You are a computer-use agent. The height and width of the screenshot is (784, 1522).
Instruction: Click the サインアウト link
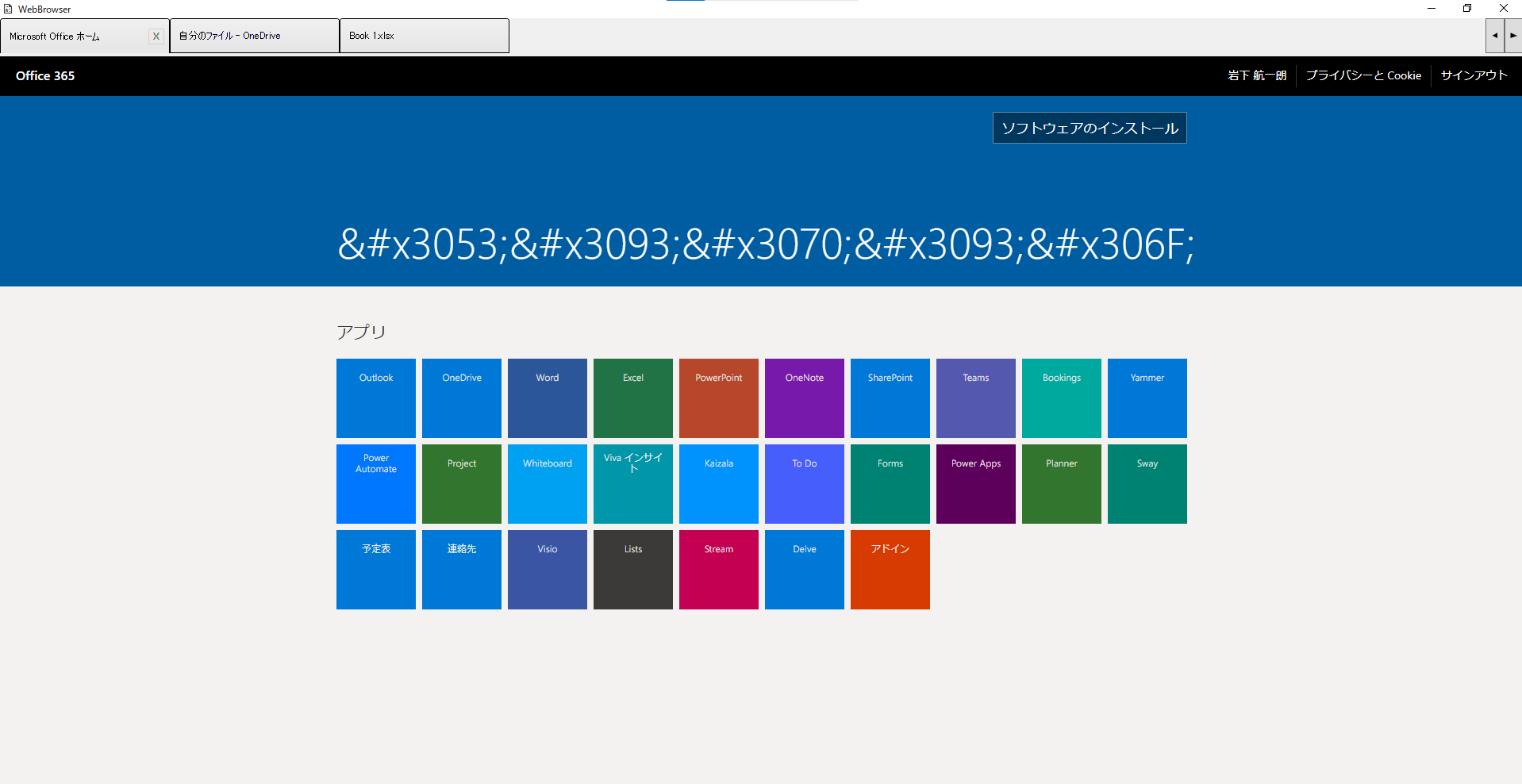click(x=1474, y=75)
